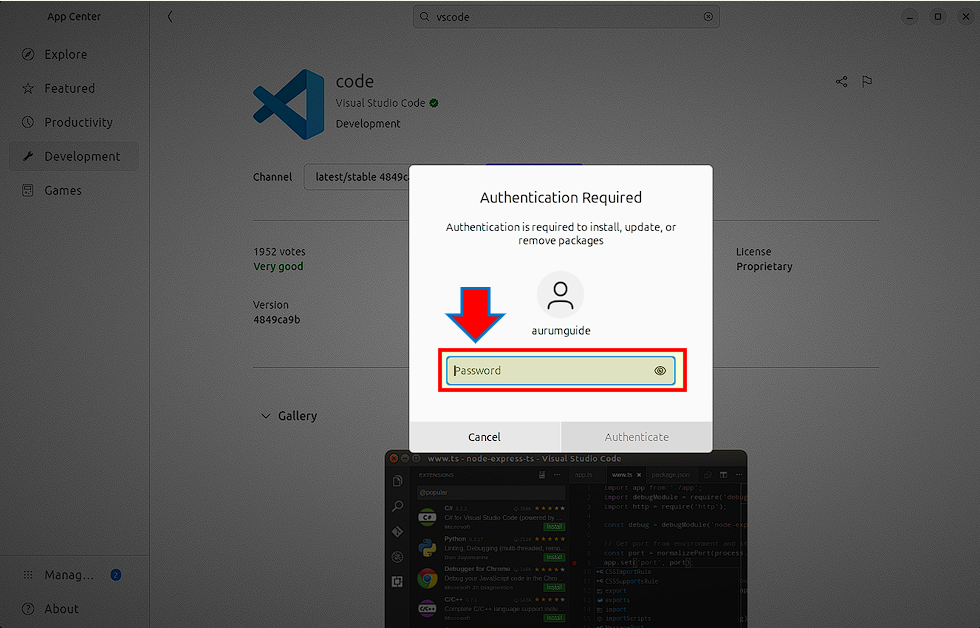
Task: Minimize the App Center window
Action: (x=910, y=17)
